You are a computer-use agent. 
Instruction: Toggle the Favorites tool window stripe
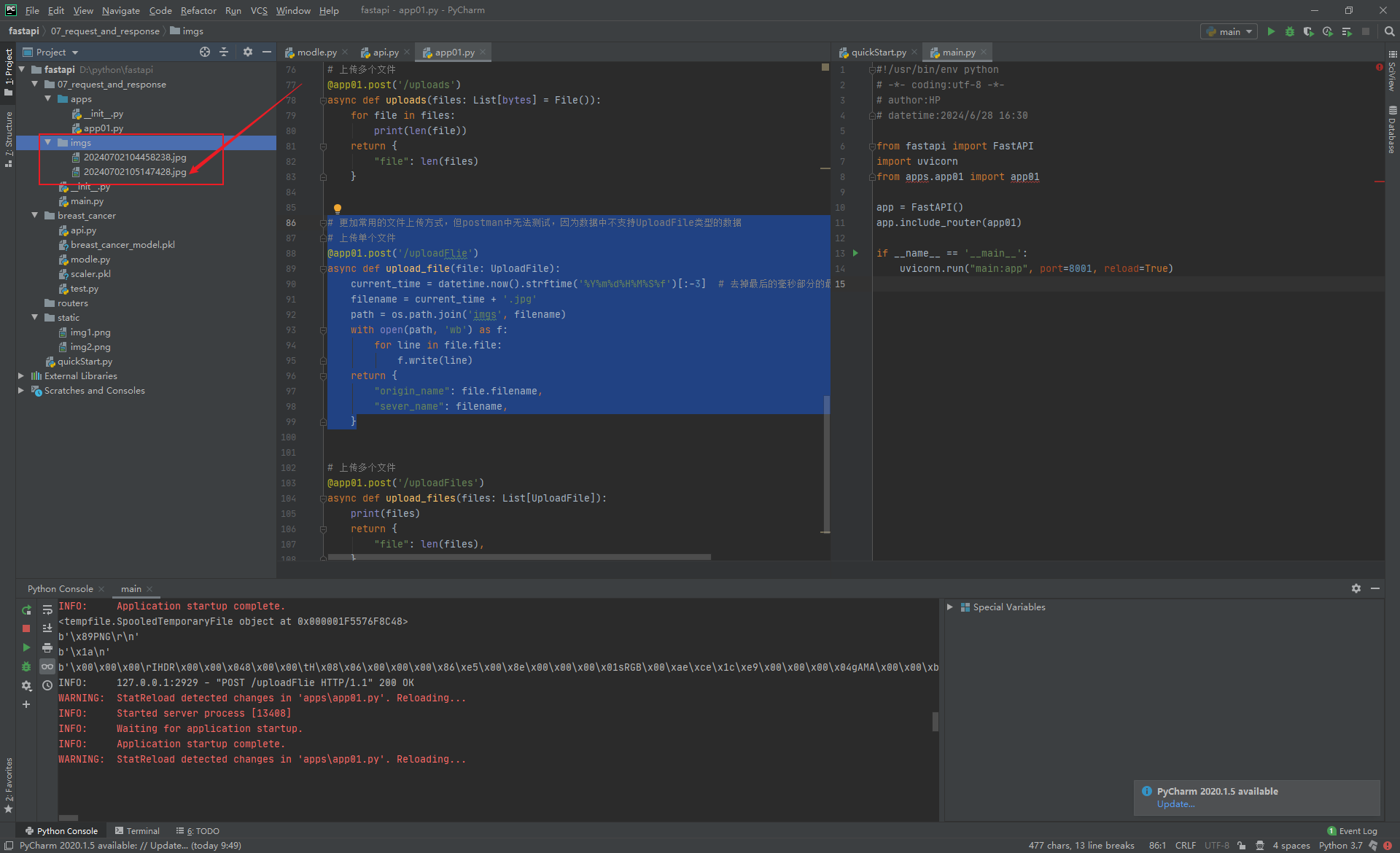click(x=8, y=786)
